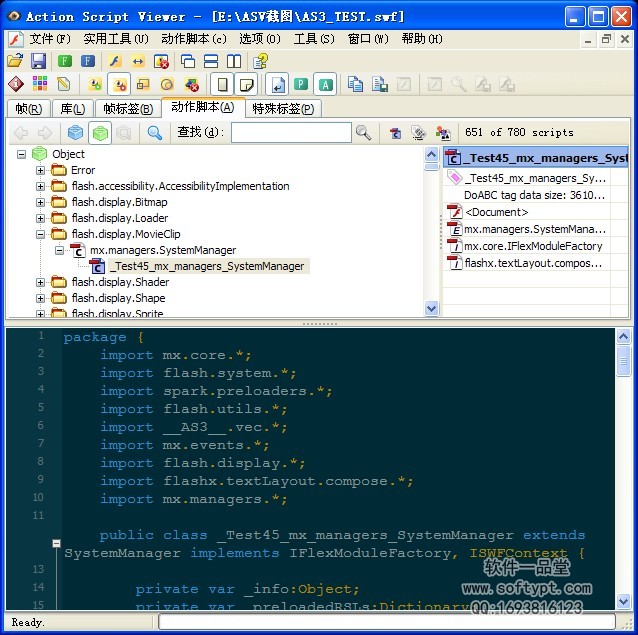
Task: Click the orange circle toolbar icon
Action: point(167,84)
